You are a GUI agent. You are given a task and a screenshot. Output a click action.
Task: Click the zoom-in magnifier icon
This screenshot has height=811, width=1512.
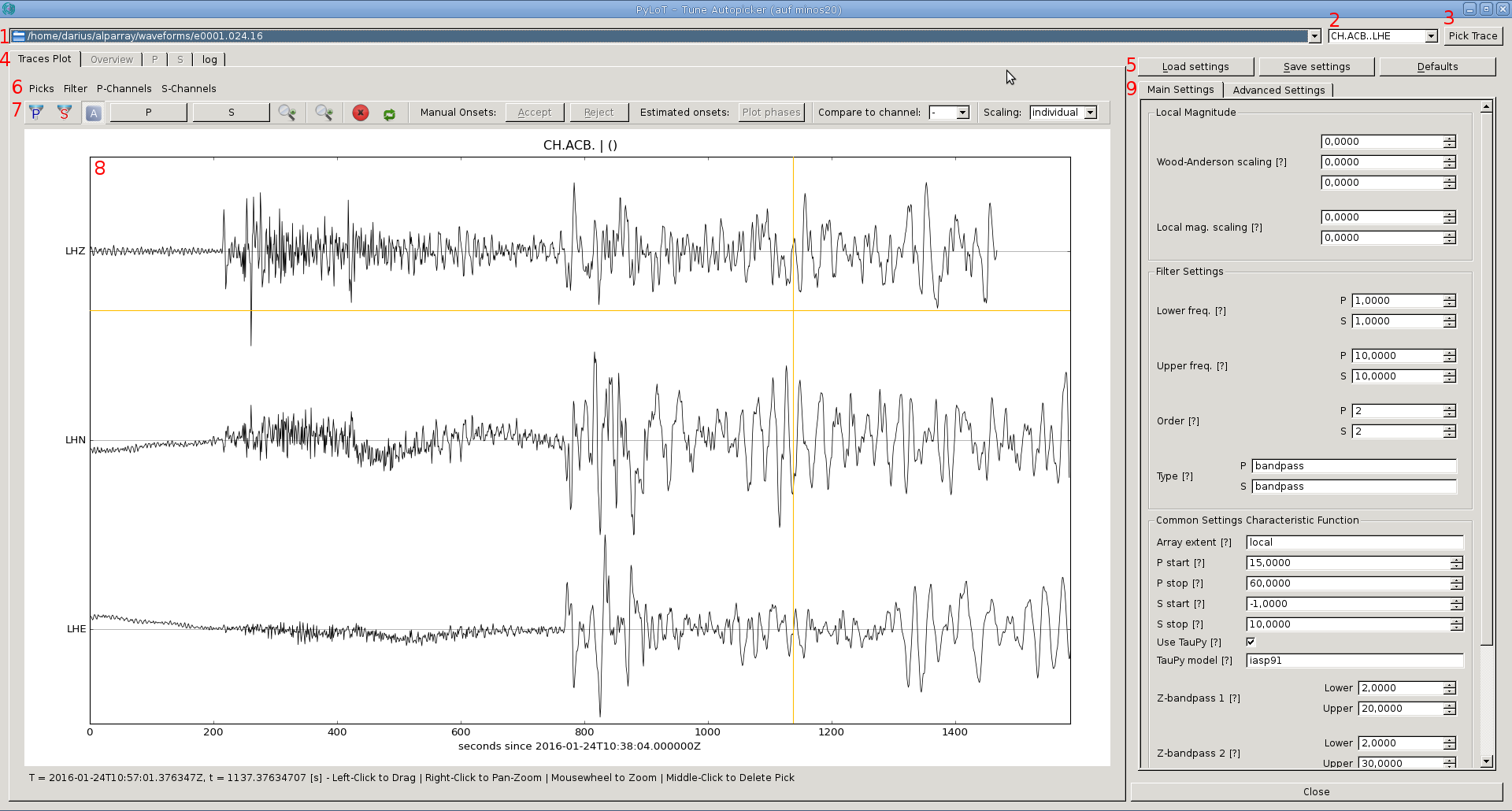[x=287, y=113]
